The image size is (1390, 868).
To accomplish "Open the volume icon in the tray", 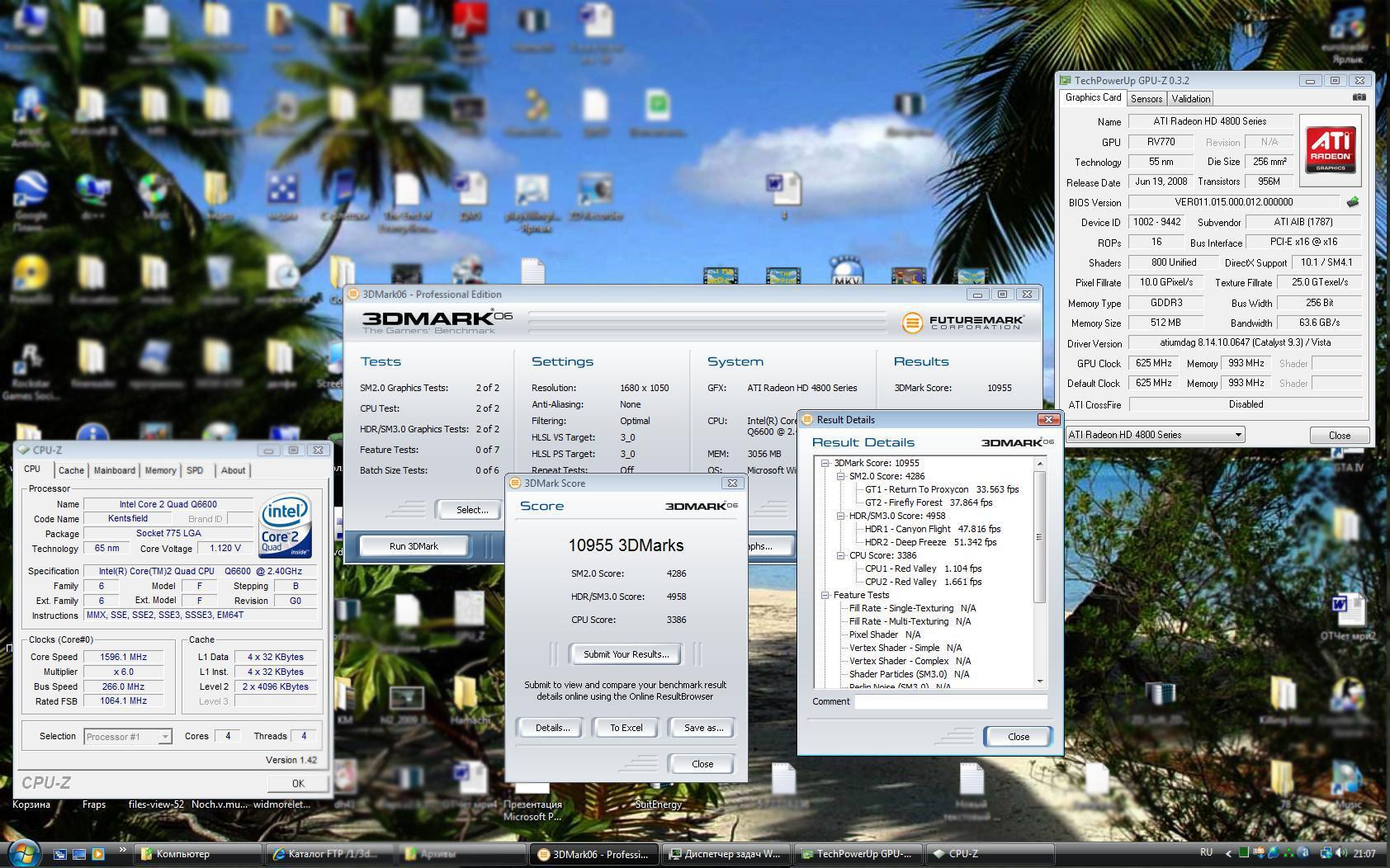I will point(1342,853).
